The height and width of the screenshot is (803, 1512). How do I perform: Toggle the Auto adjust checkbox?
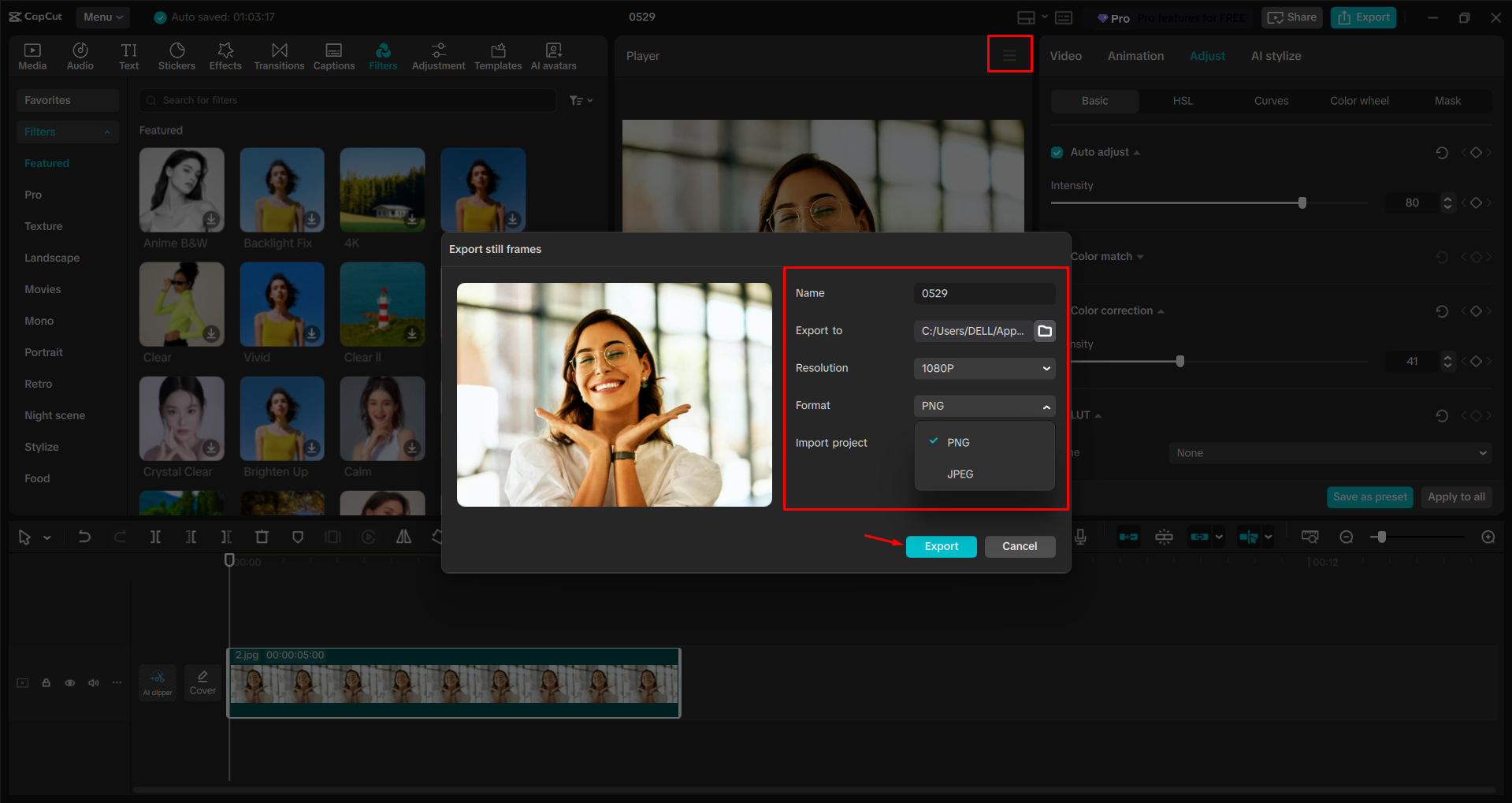coord(1056,152)
